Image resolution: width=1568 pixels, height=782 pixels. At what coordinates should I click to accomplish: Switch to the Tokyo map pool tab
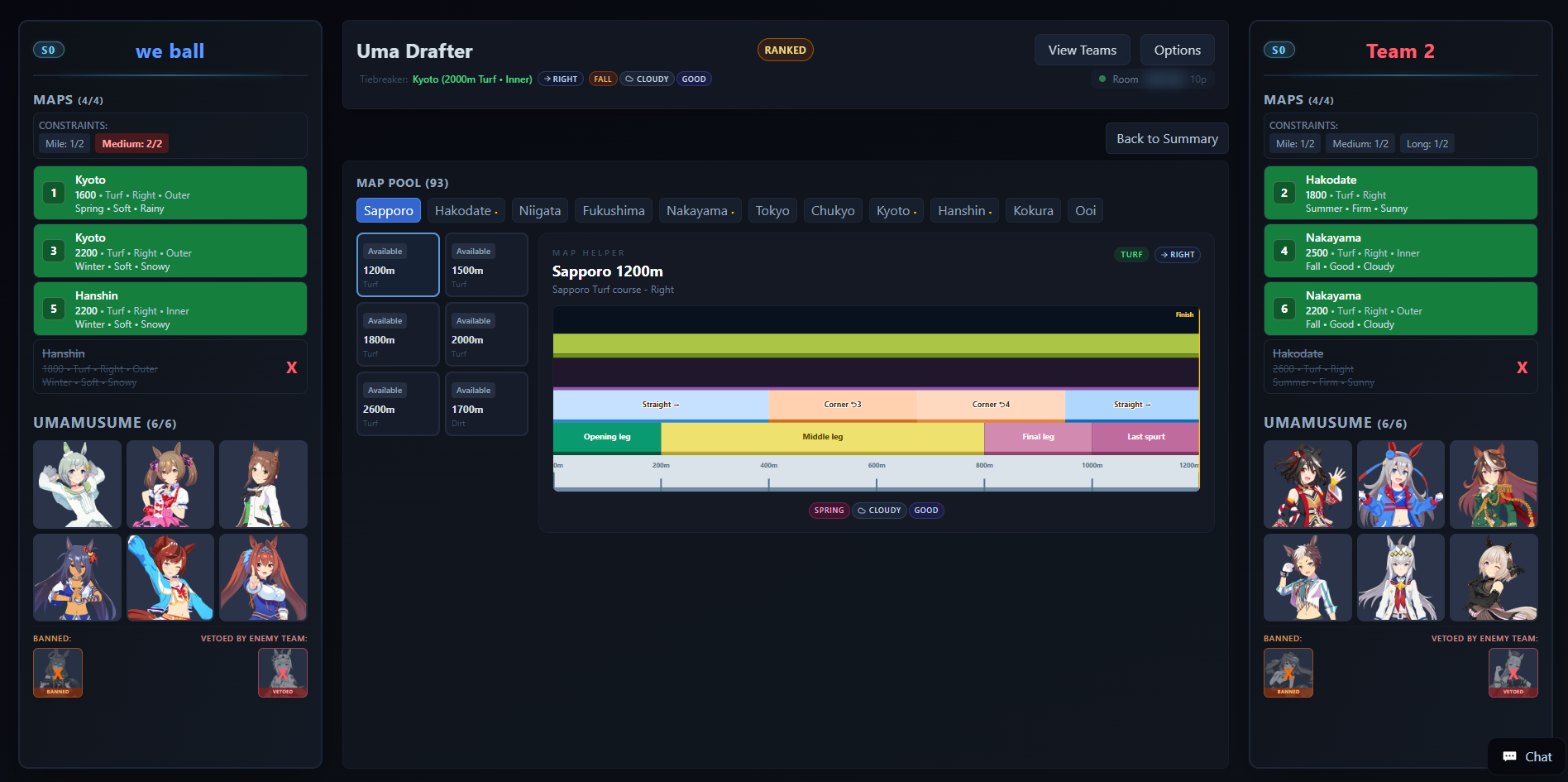pyautogui.click(x=772, y=210)
